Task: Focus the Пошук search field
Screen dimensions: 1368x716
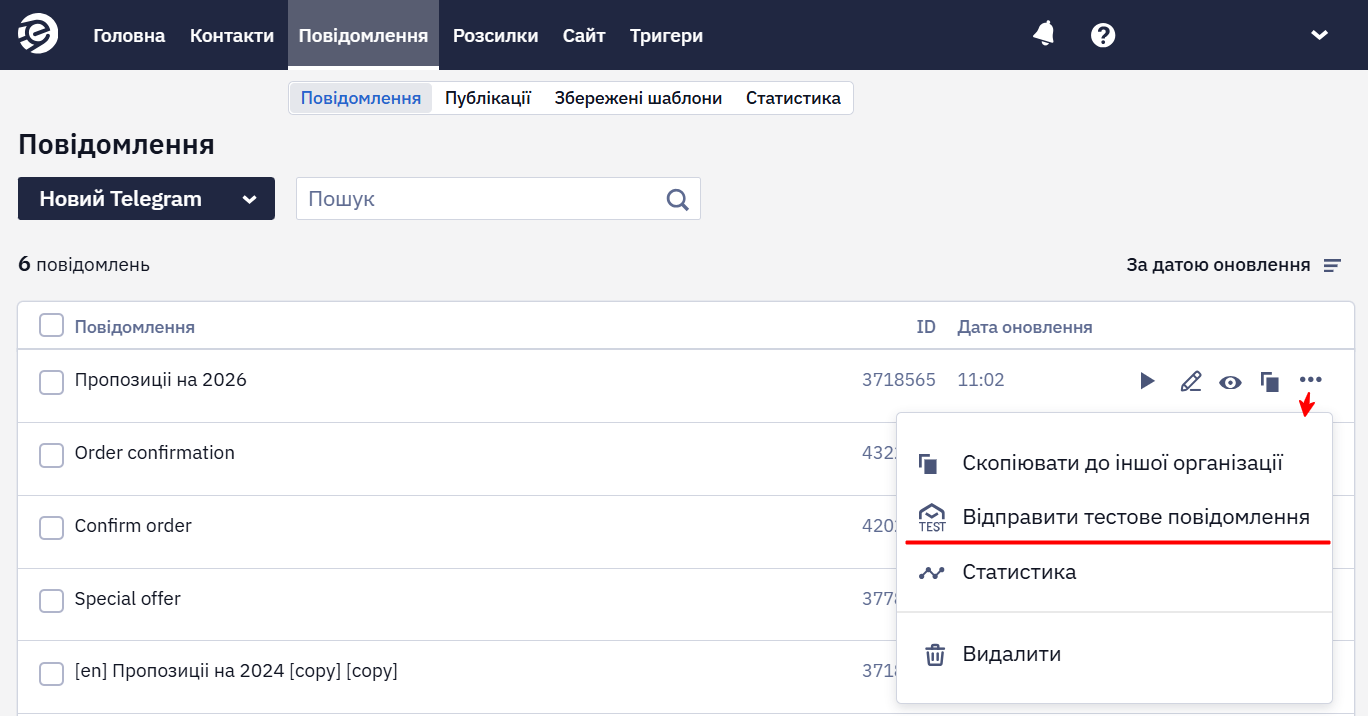Action: tap(498, 199)
